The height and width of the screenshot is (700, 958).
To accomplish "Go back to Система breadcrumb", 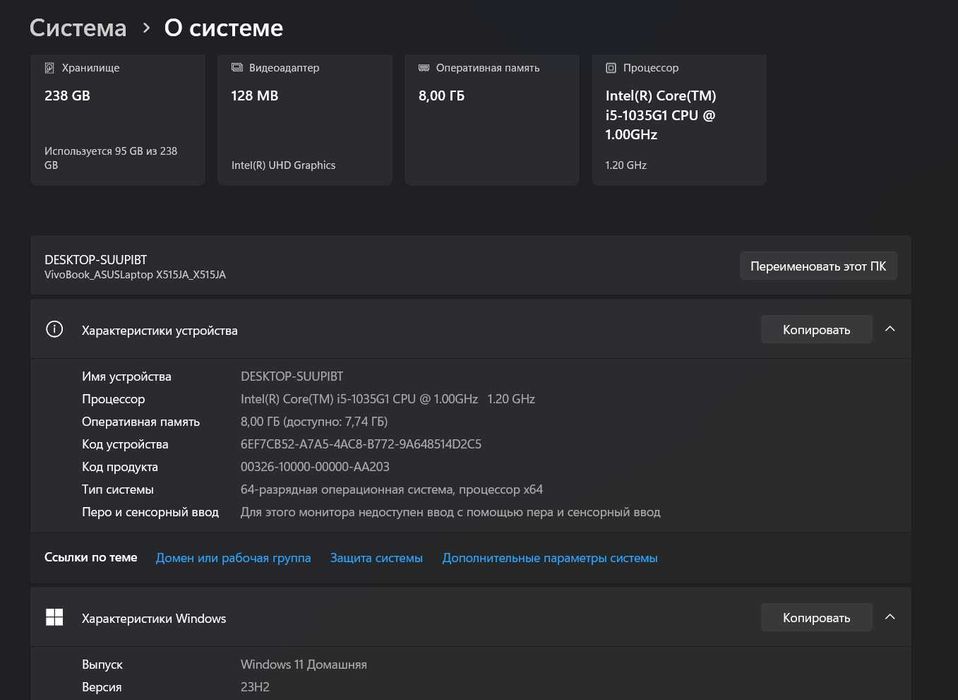I will pyautogui.click(x=78, y=28).
